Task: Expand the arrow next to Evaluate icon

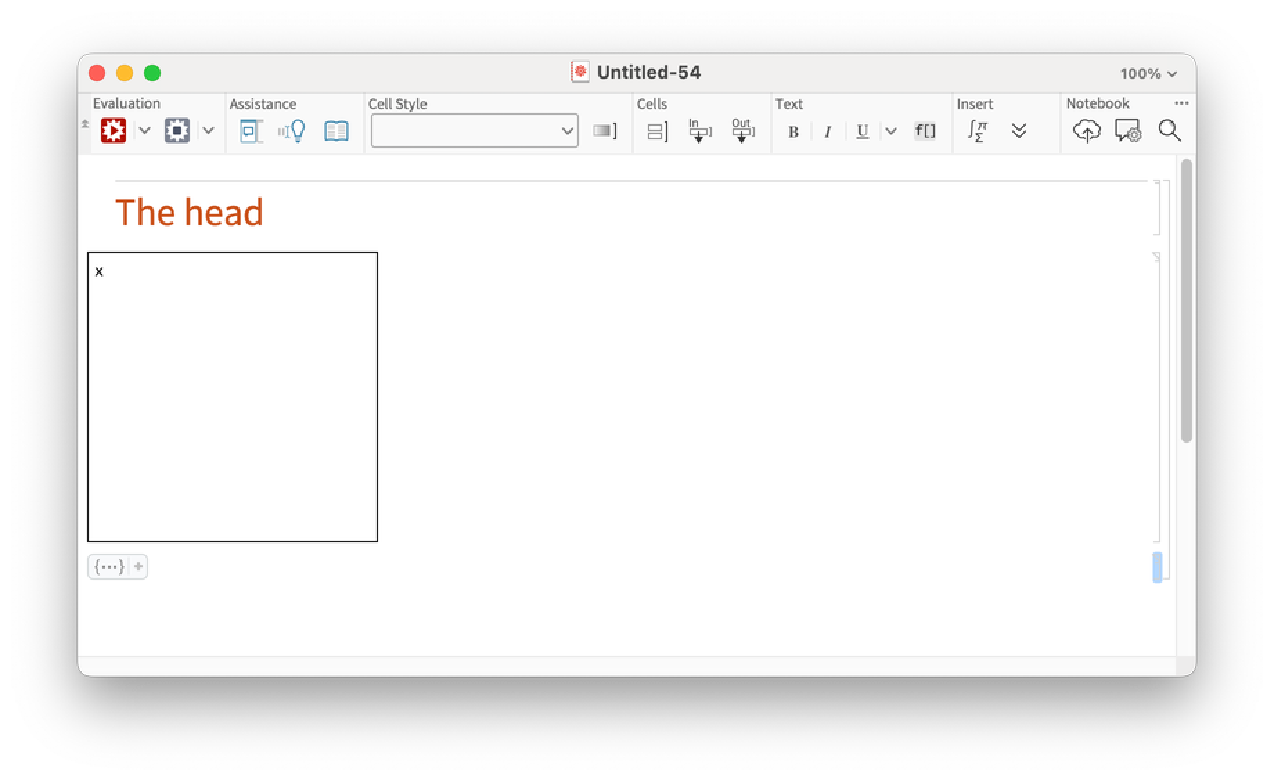Action: [144, 131]
